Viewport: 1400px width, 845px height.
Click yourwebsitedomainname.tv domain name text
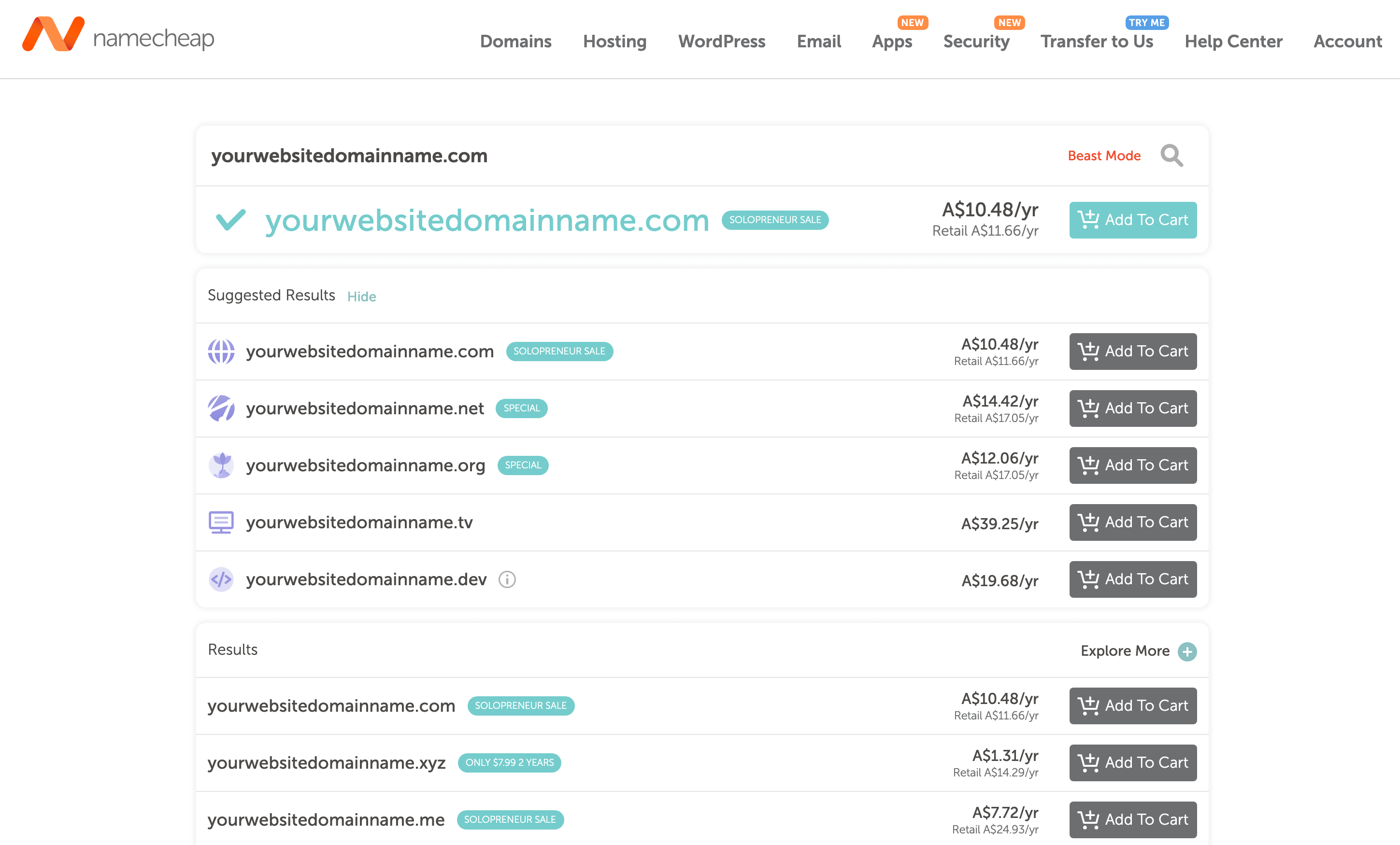pyautogui.click(x=359, y=522)
